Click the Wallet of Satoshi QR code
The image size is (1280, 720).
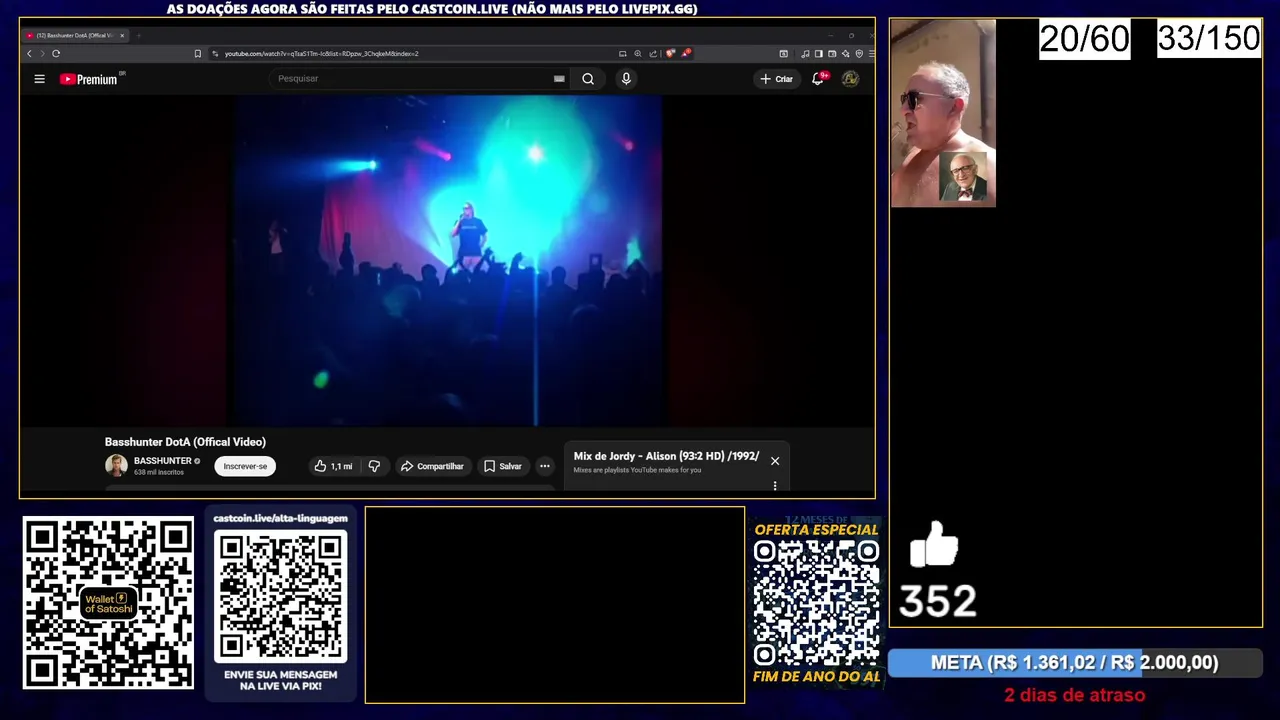(108, 602)
